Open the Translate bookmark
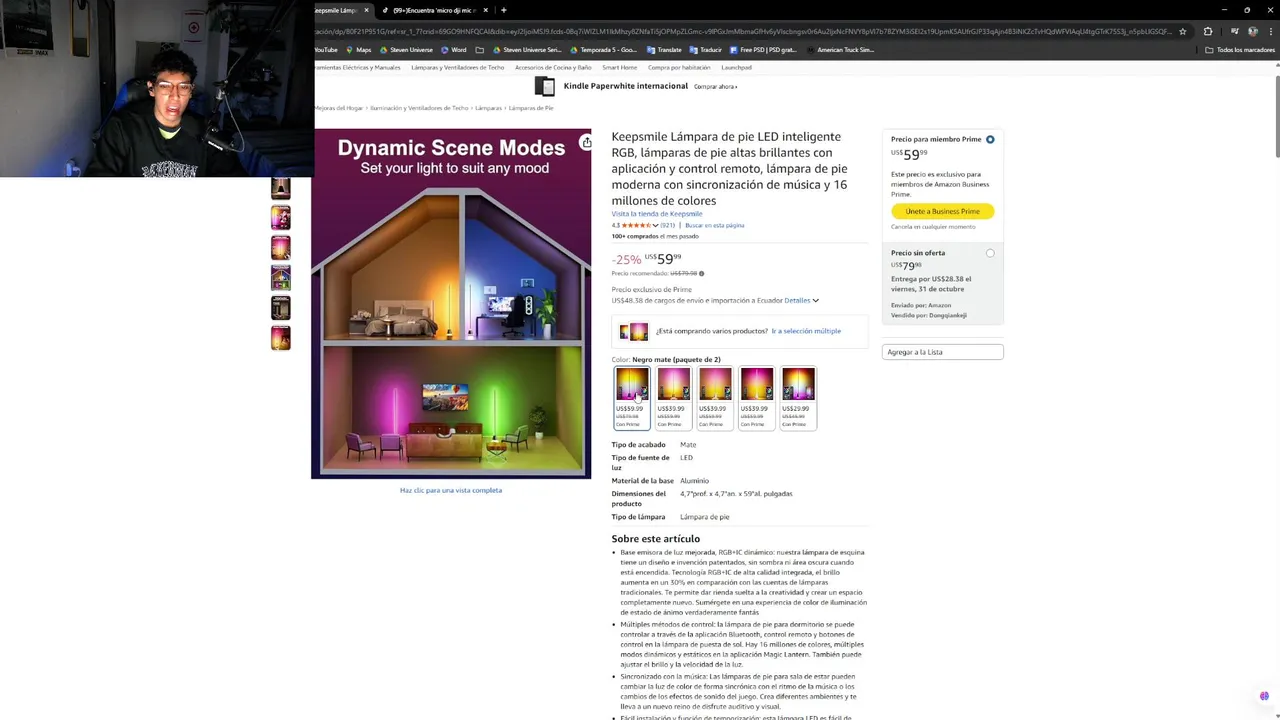 tap(664, 50)
